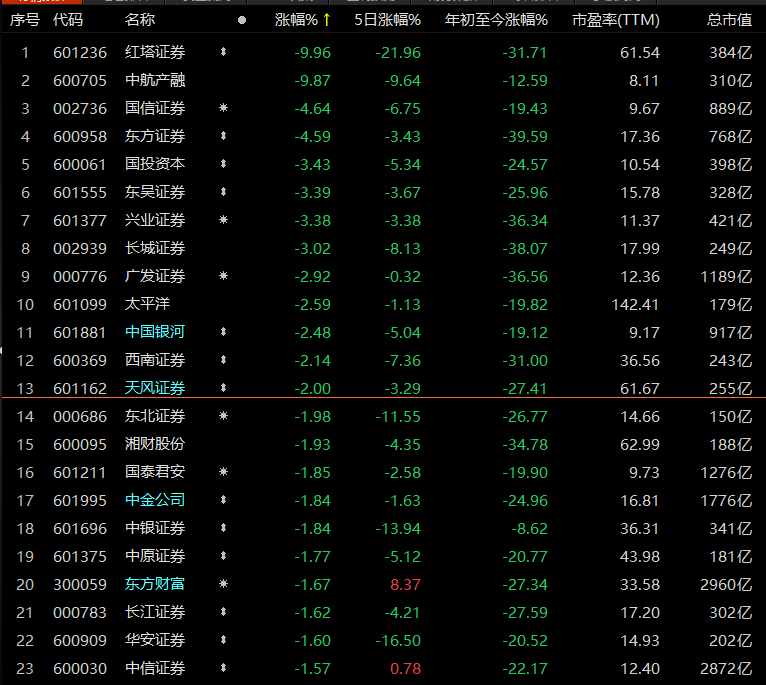The height and width of the screenshot is (685, 766).
Task: Click the marker icon beside 中原证券
Action: 223,556
